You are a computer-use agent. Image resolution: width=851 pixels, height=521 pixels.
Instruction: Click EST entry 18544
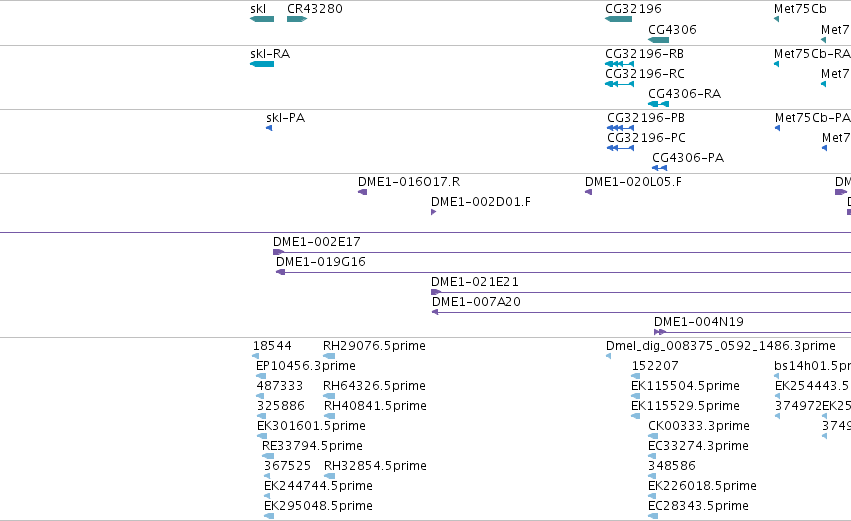(x=255, y=357)
